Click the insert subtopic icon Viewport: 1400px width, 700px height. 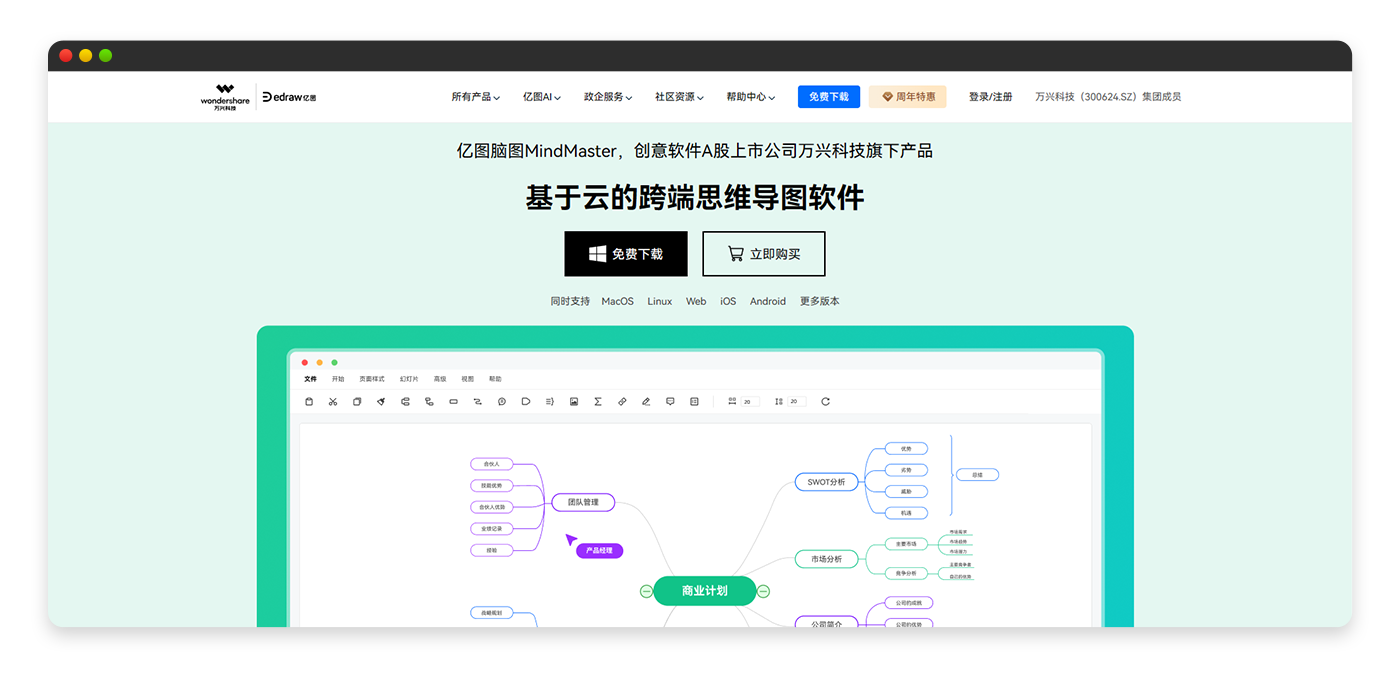click(429, 401)
